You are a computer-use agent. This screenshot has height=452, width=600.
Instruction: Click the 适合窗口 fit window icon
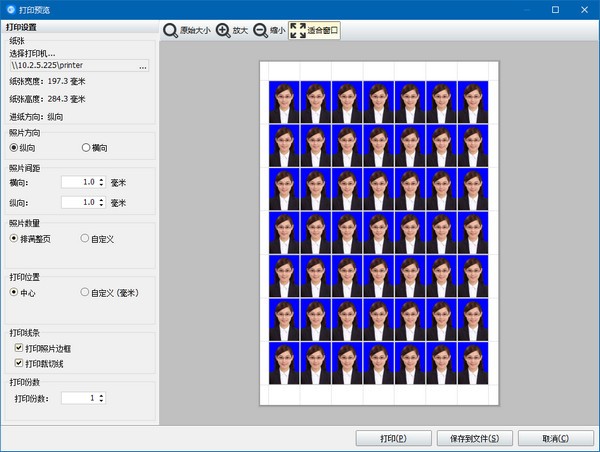pos(298,31)
